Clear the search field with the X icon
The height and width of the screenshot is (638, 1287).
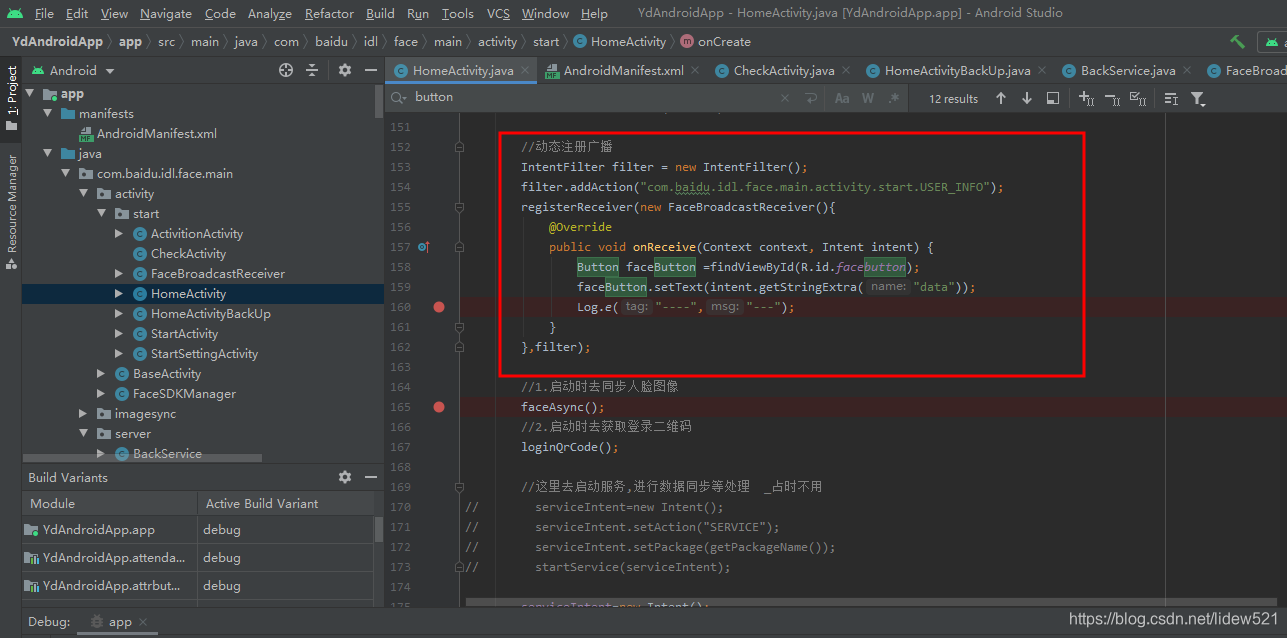point(785,98)
